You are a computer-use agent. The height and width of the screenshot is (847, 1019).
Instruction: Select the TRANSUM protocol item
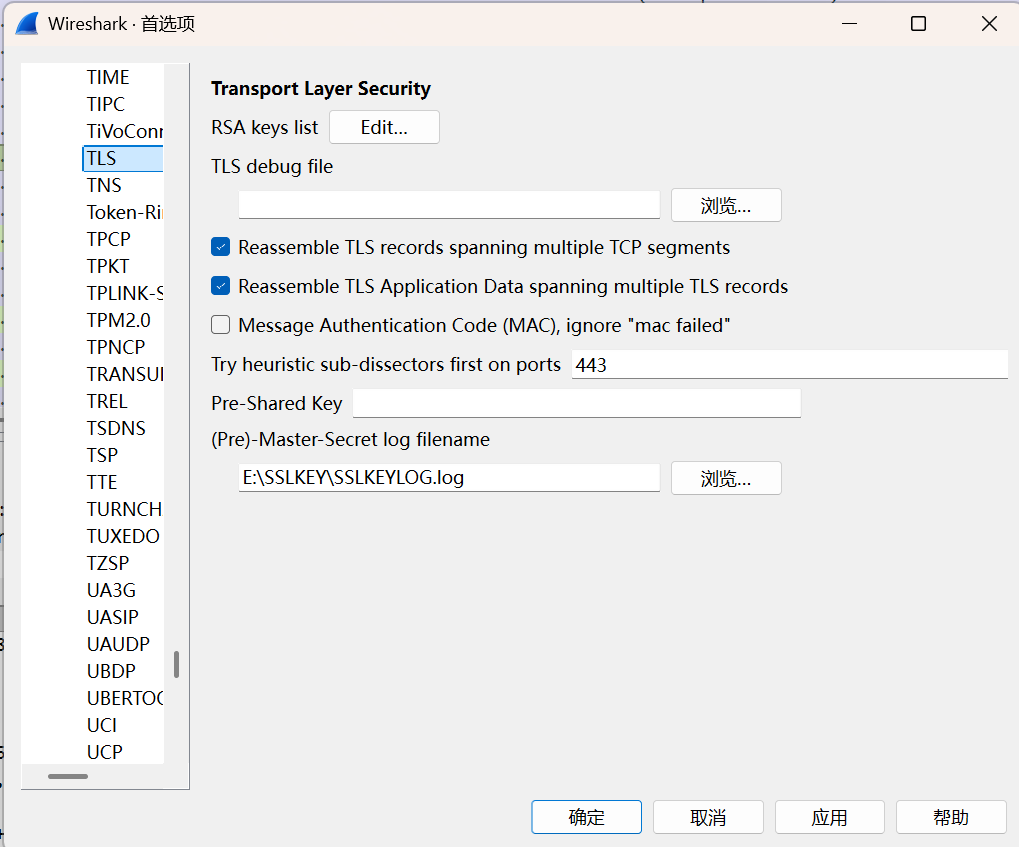pyautogui.click(x=124, y=374)
